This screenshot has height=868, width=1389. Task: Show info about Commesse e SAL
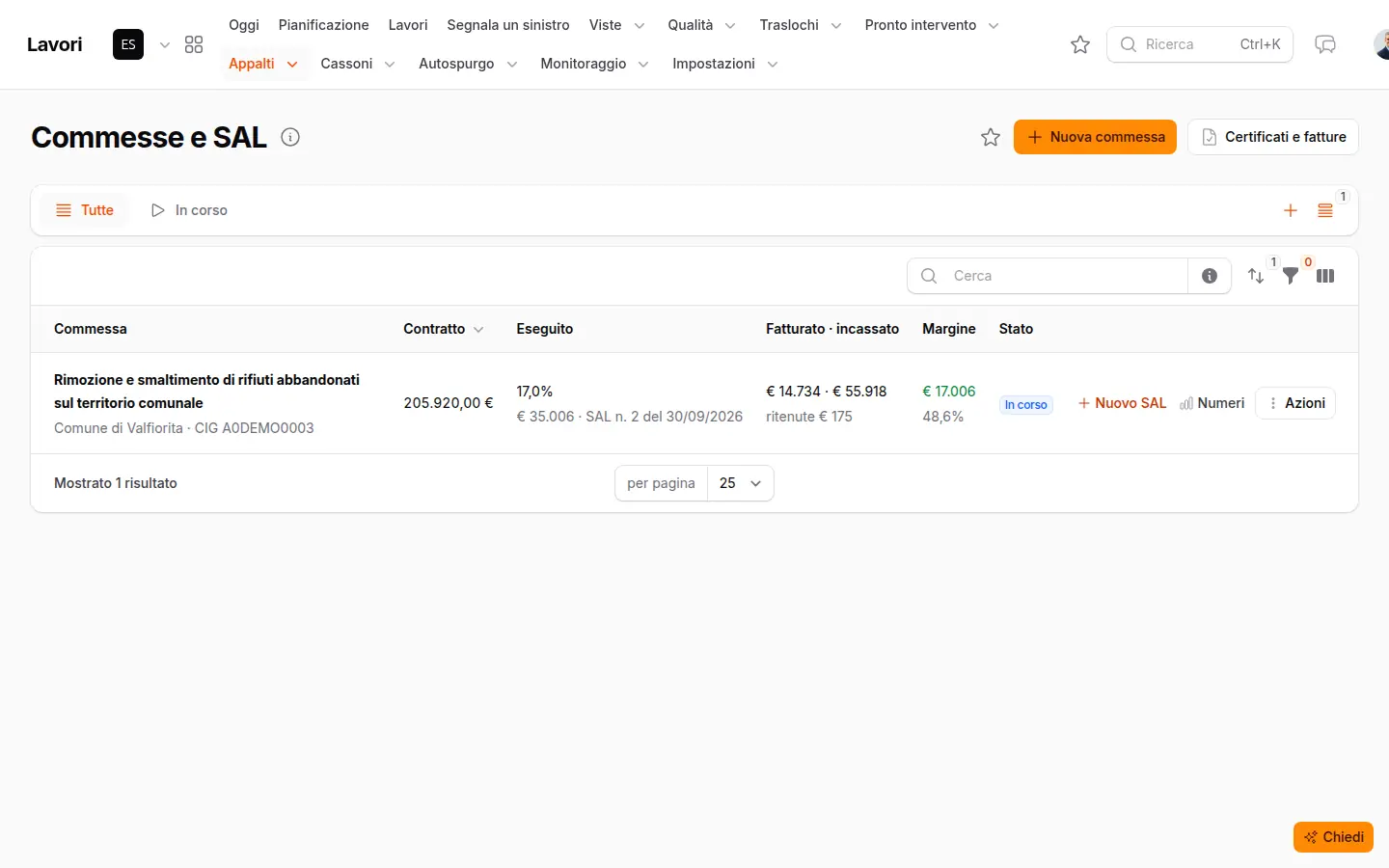pyautogui.click(x=290, y=137)
